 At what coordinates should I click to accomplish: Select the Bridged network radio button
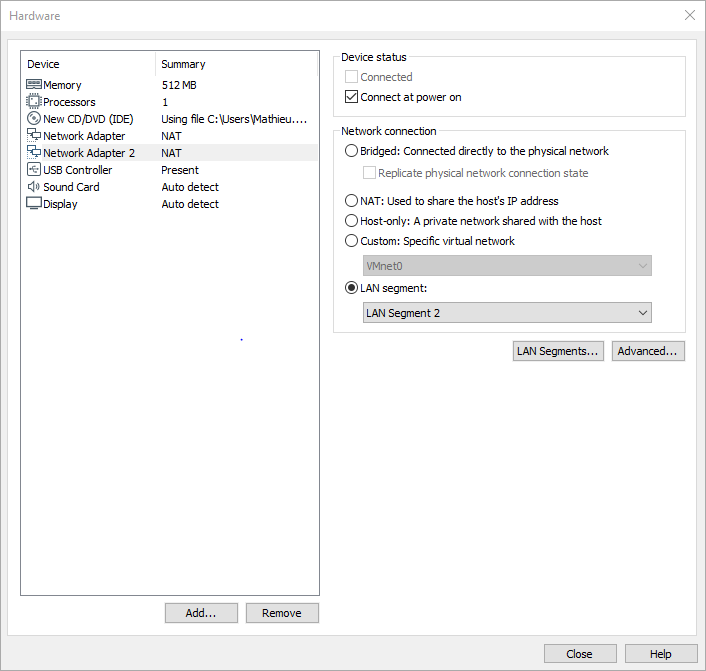[x=351, y=152]
